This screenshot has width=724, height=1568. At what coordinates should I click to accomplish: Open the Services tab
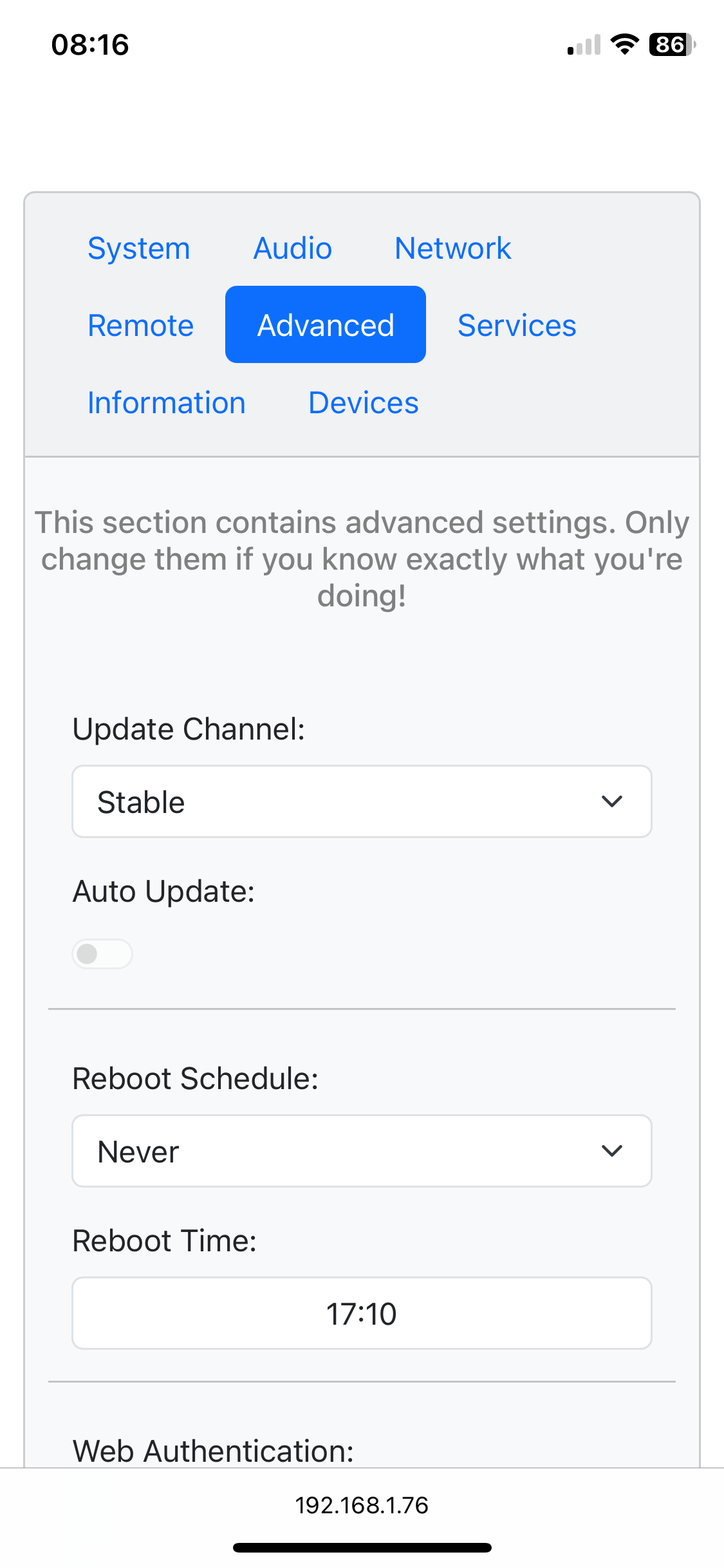(517, 326)
